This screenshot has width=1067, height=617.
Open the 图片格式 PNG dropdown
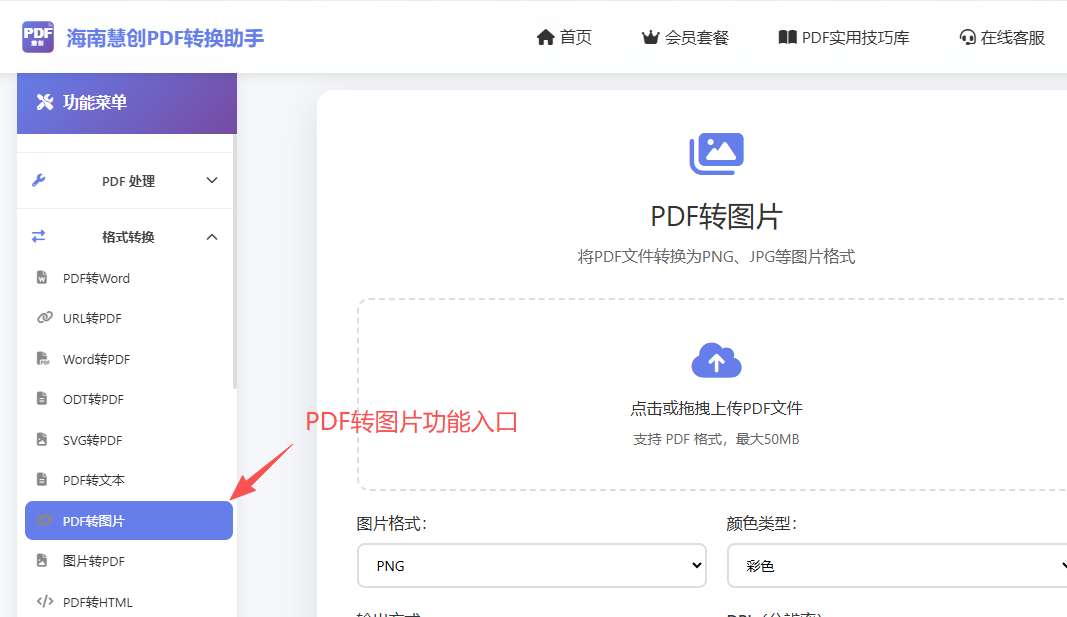(x=532, y=565)
